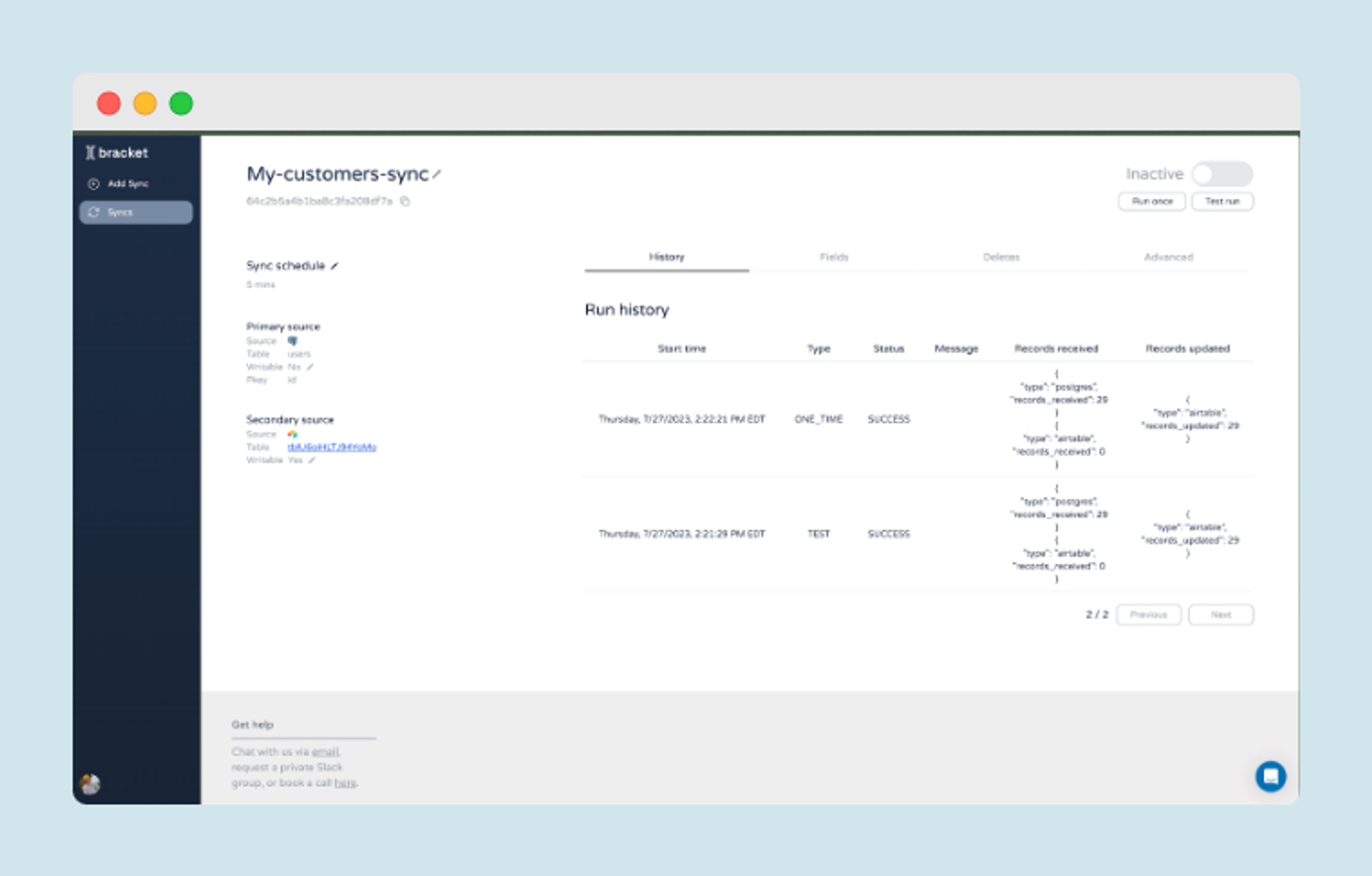Click the bracket logo in sidebar
The width and height of the screenshot is (1372, 876).
pos(117,153)
